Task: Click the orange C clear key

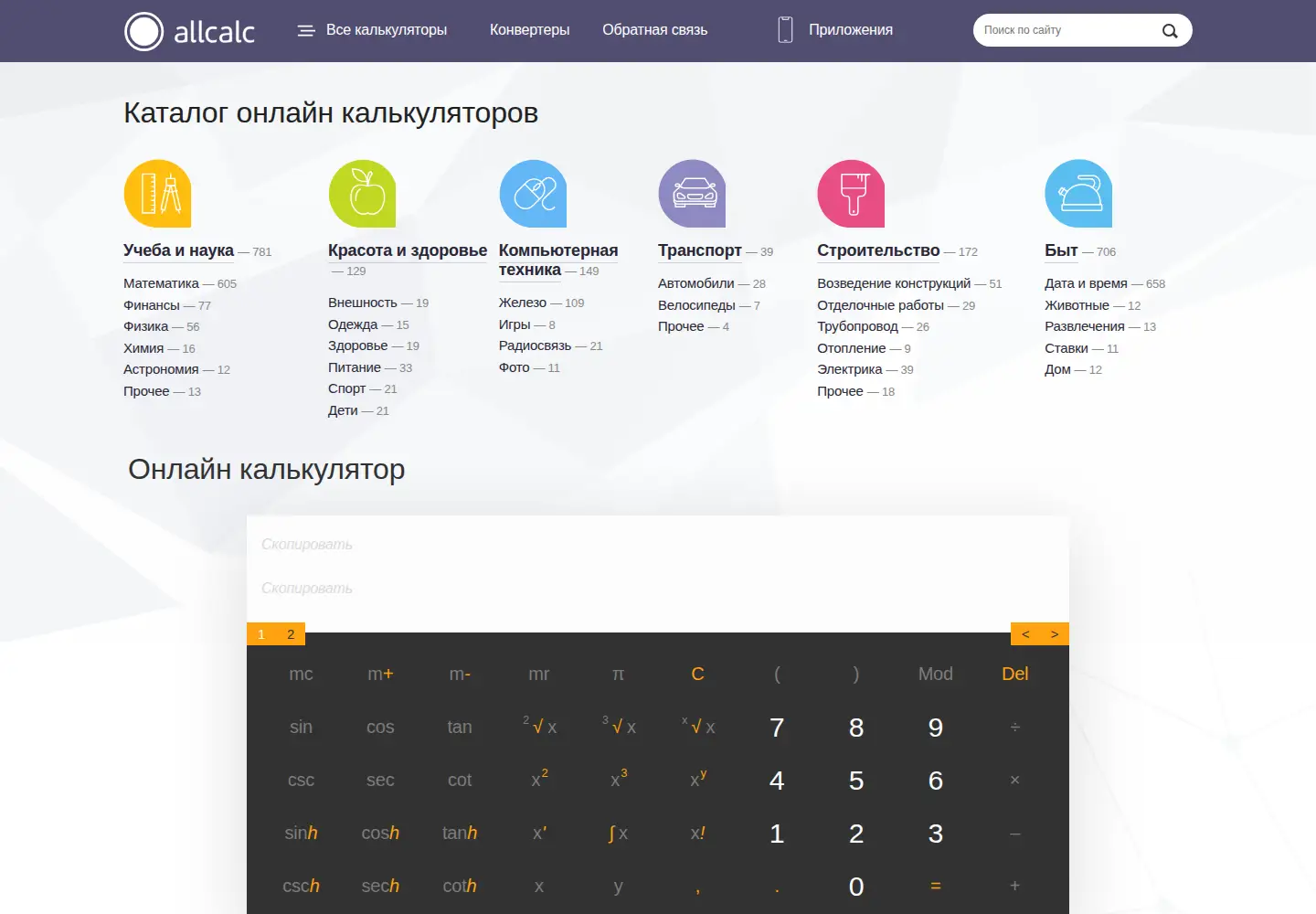Action: pyautogui.click(x=697, y=674)
